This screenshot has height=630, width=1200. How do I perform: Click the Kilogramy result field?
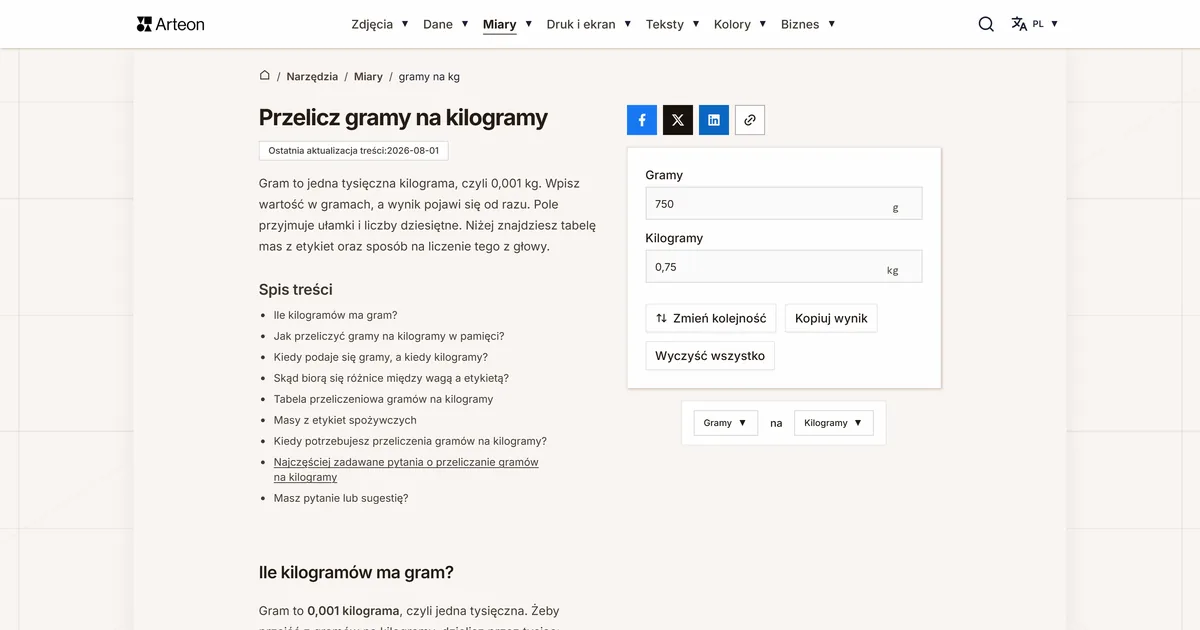point(784,266)
